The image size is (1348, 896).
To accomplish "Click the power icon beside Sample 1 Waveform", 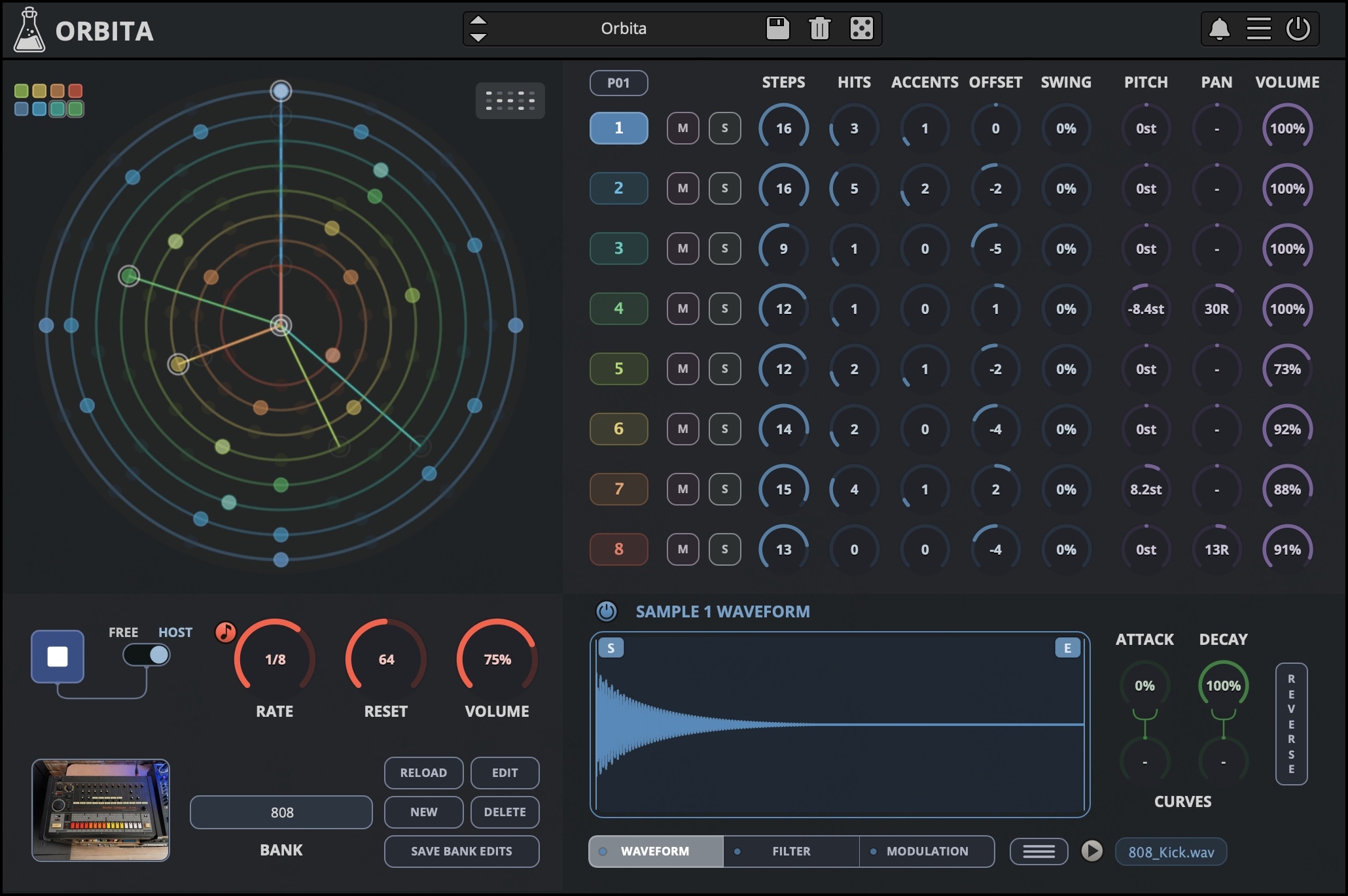I will 607,612.
